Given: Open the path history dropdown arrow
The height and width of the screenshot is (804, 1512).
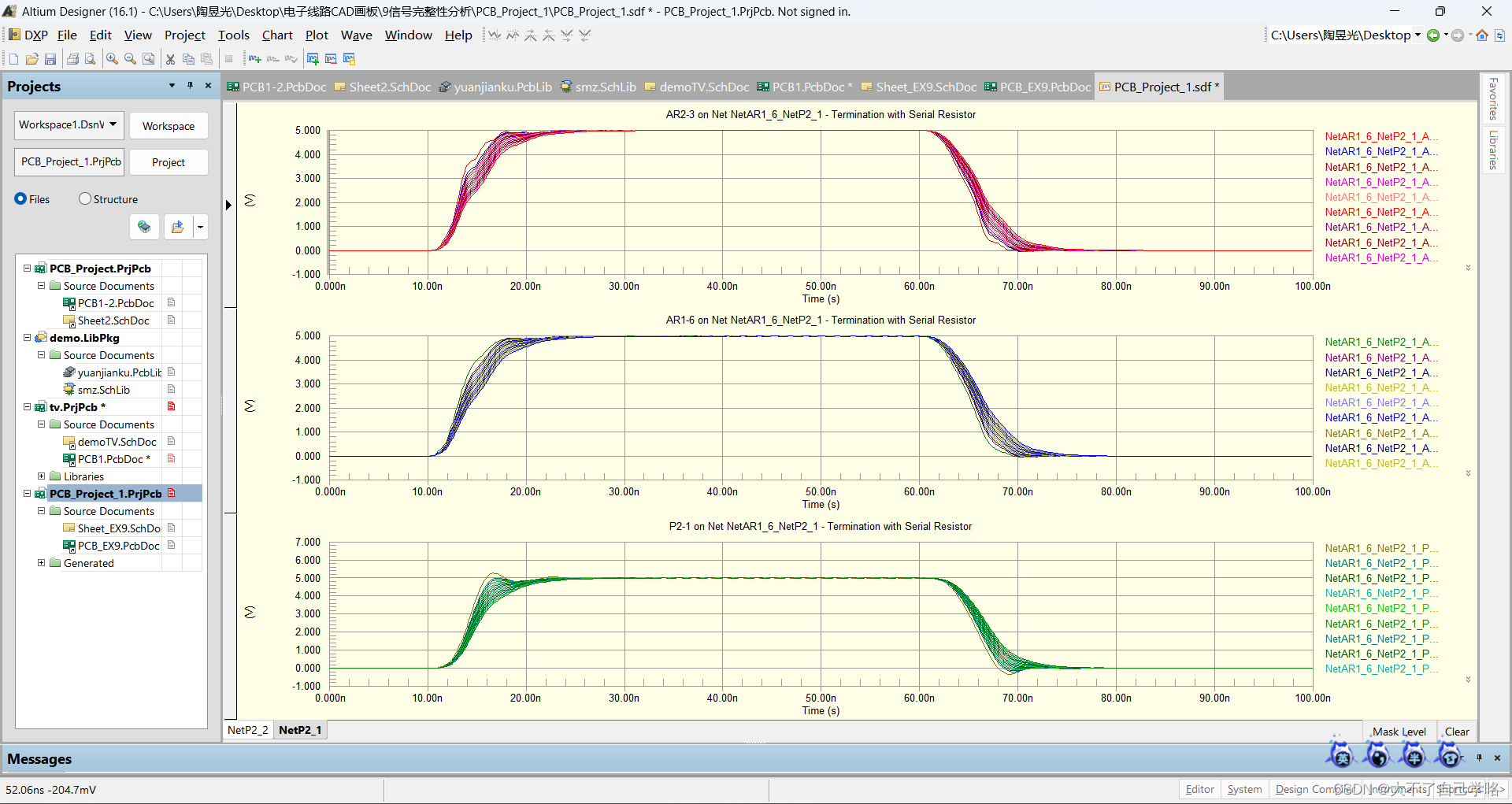Looking at the screenshot, I should [x=1417, y=35].
